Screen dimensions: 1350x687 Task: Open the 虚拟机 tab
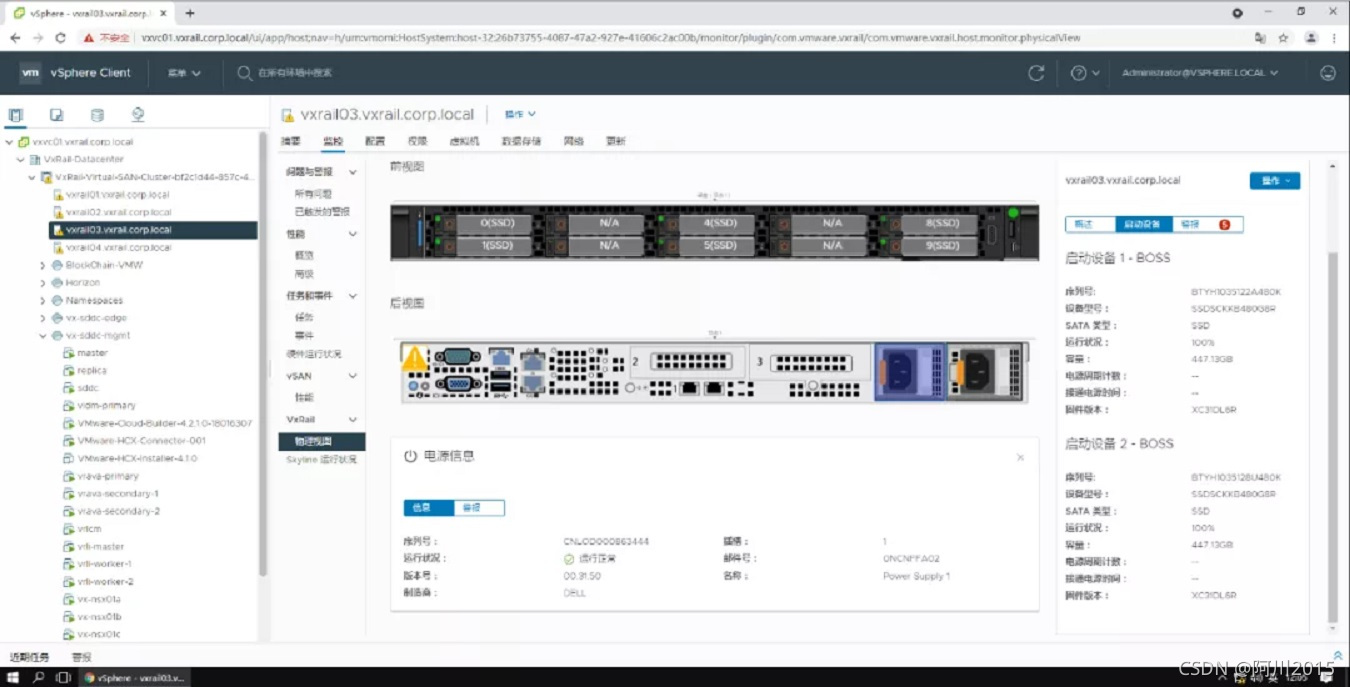[x=464, y=141]
